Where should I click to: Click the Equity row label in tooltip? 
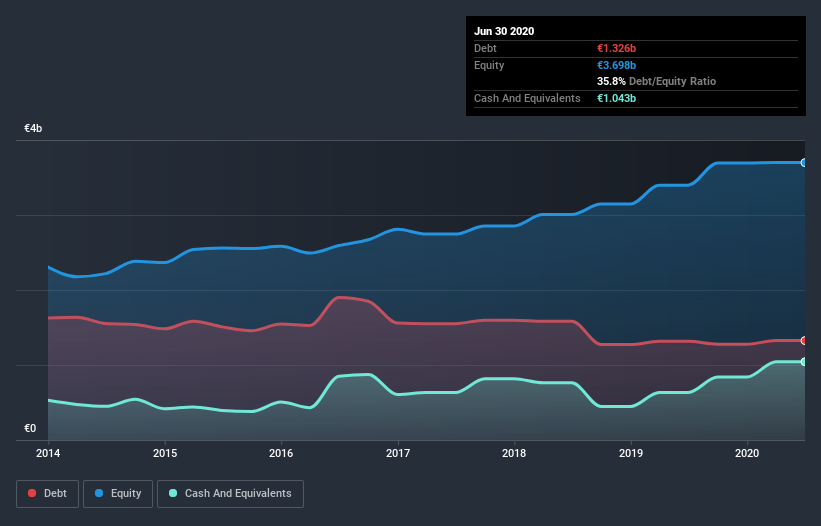pos(489,65)
